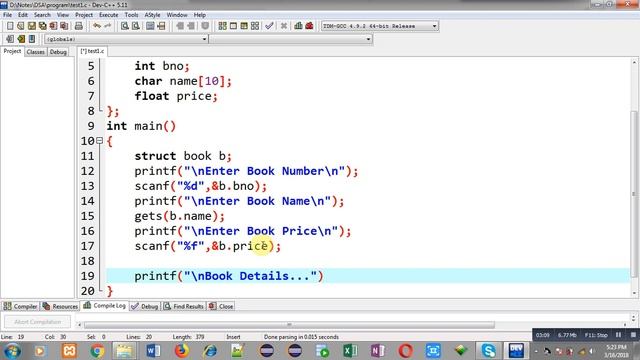
Task: Click the blue goto bookmark icon
Action: [x=32, y=39]
